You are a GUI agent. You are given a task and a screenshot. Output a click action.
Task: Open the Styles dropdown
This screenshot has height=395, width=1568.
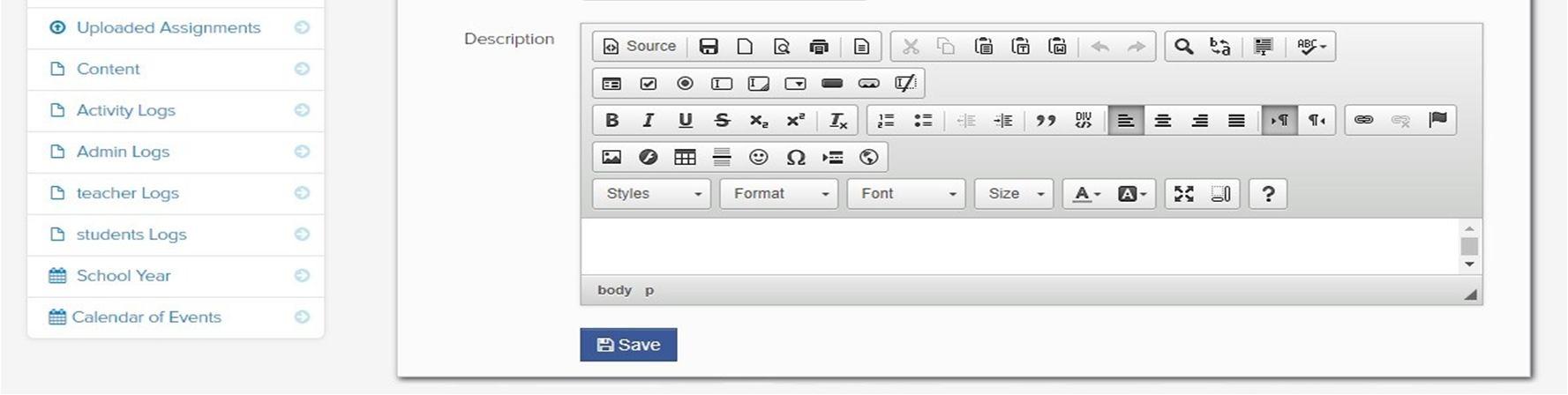point(652,194)
